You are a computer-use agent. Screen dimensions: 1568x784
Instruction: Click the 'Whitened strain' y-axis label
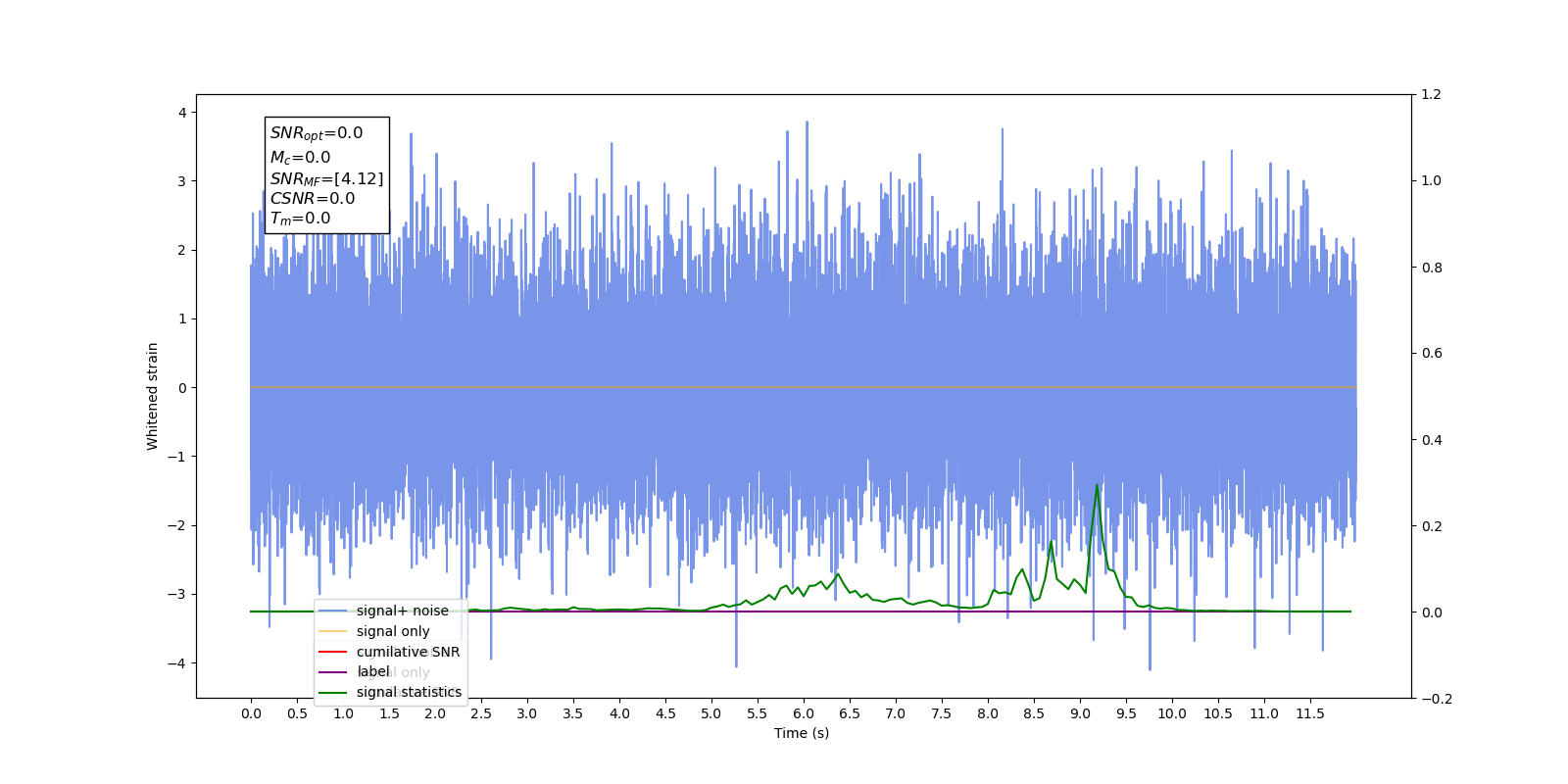152,396
